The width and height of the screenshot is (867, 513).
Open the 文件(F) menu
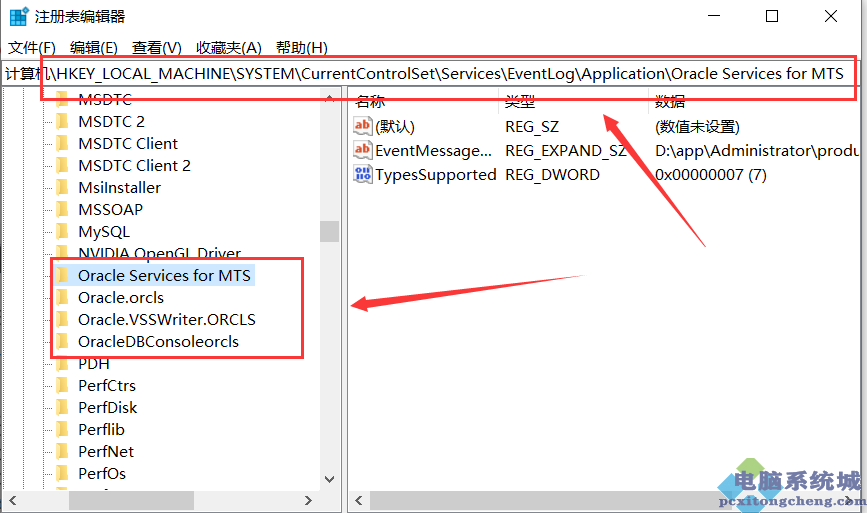pyautogui.click(x=32, y=48)
